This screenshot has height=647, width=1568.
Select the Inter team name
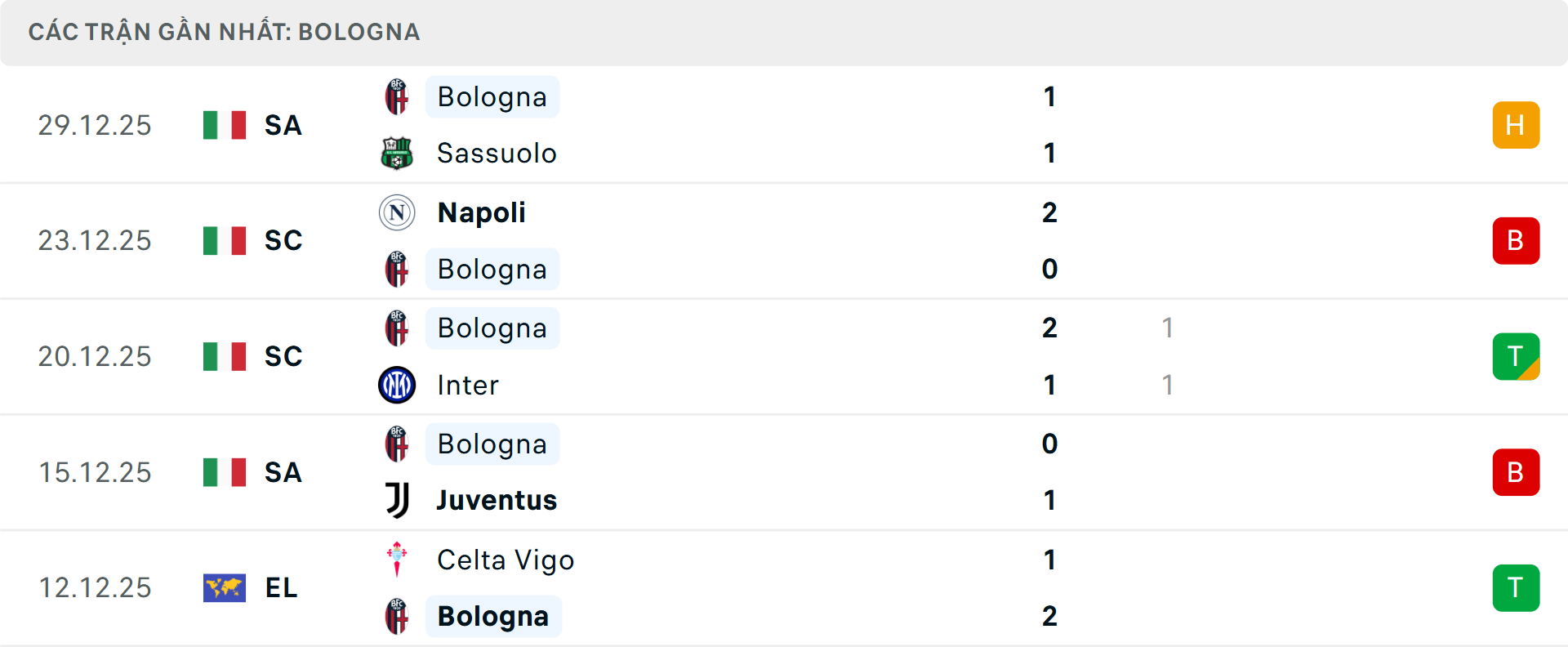tap(468, 385)
